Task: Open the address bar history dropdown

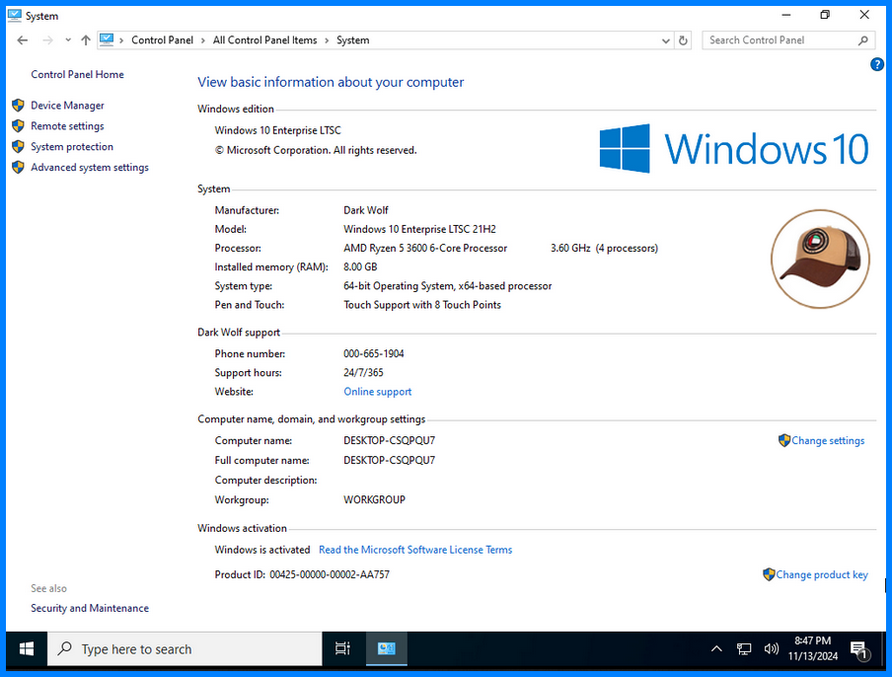Action: (x=666, y=41)
